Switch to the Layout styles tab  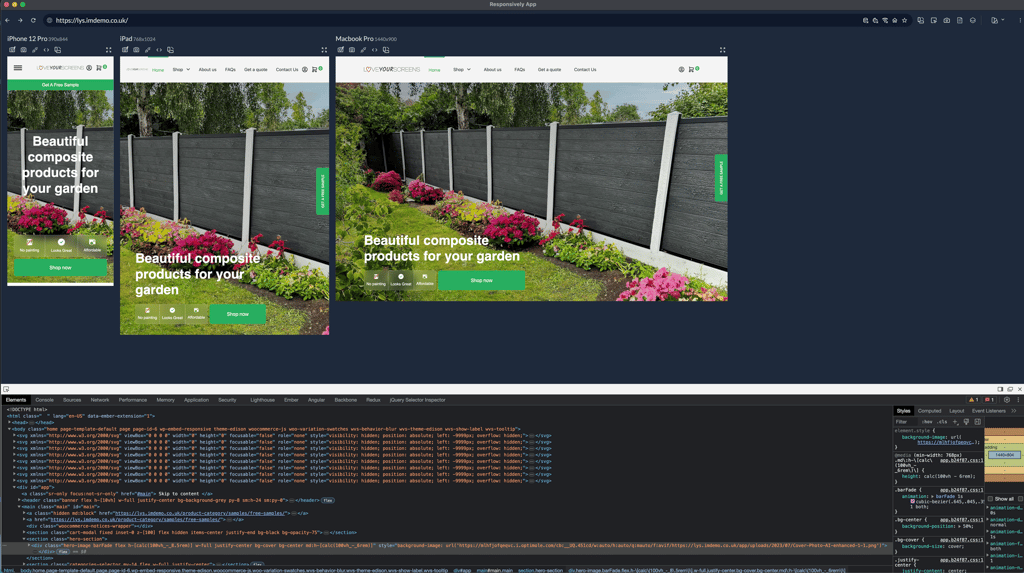(957, 411)
